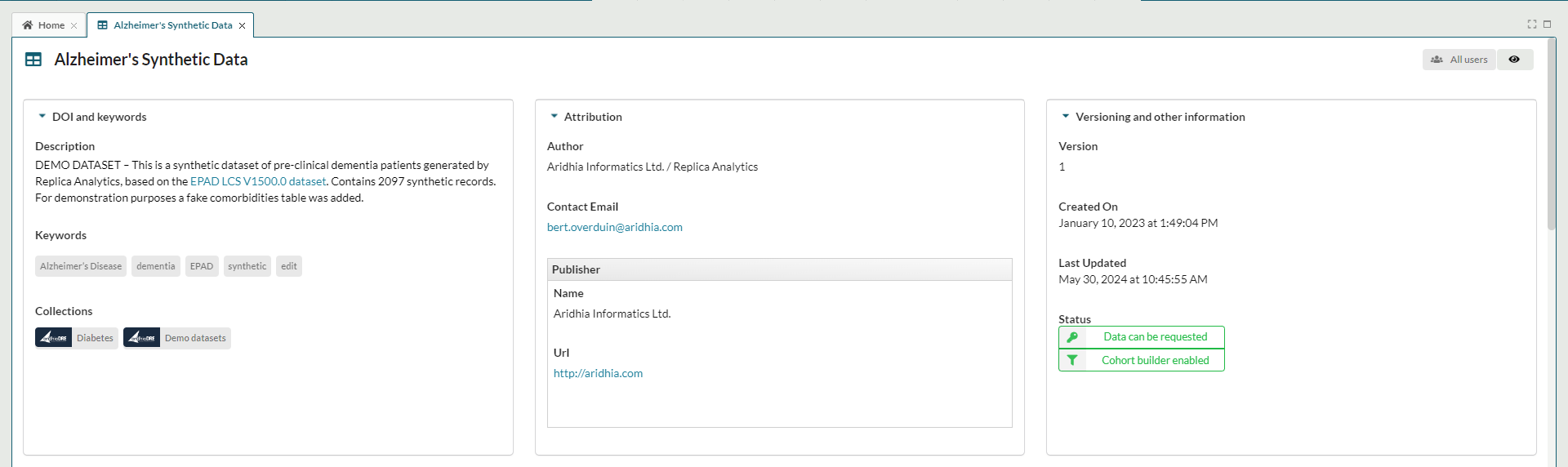Image resolution: width=1568 pixels, height=467 pixels.
Task: Click the Diabetes collection logo icon
Action: [x=54, y=338]
